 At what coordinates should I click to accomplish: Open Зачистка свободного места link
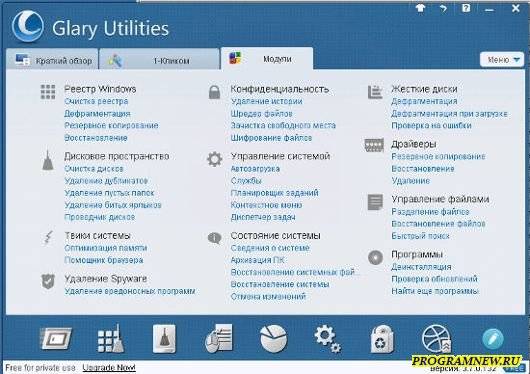(283, 125)
